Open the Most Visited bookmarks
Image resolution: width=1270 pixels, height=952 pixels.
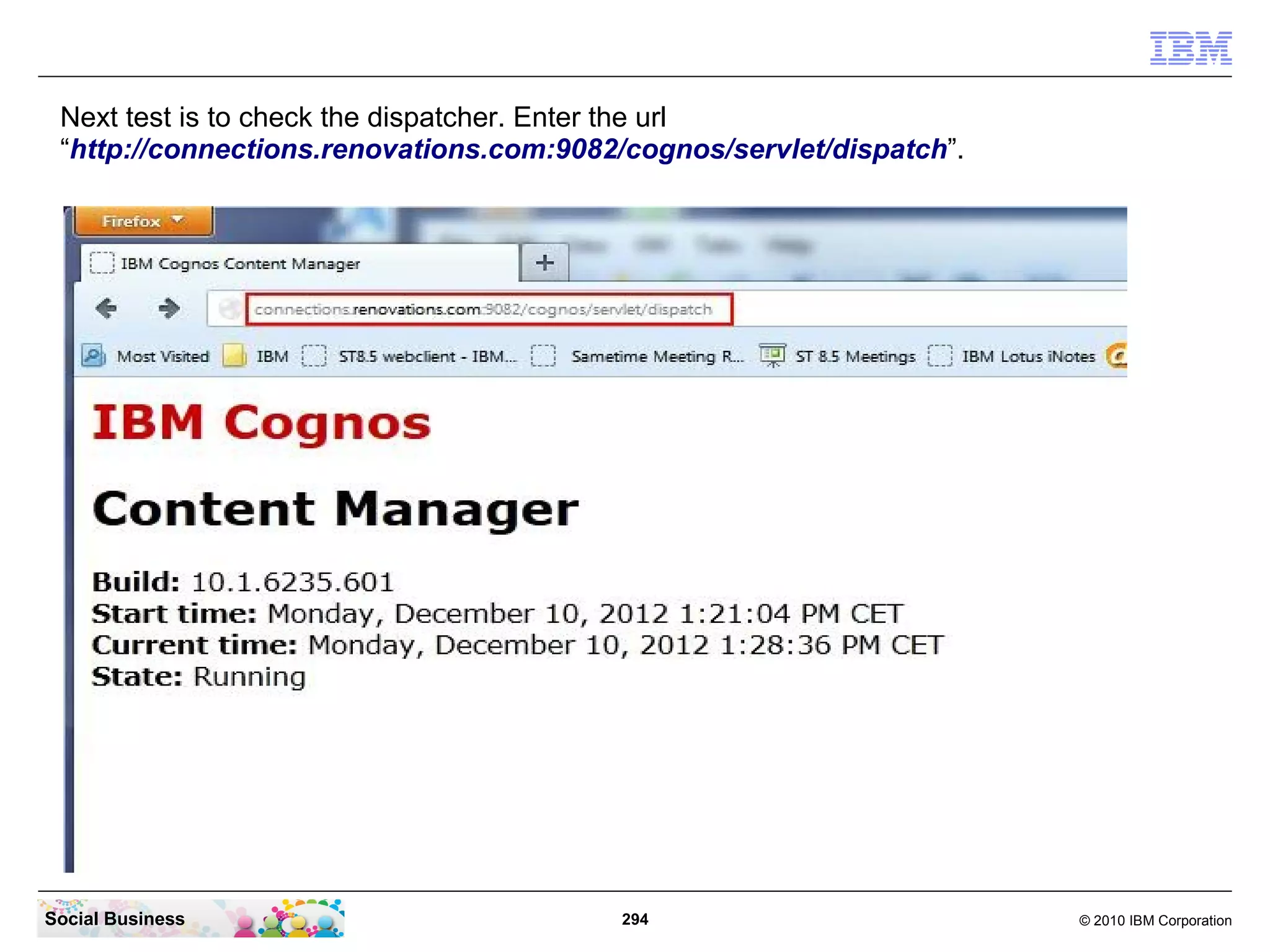click(x=146, y=356)
